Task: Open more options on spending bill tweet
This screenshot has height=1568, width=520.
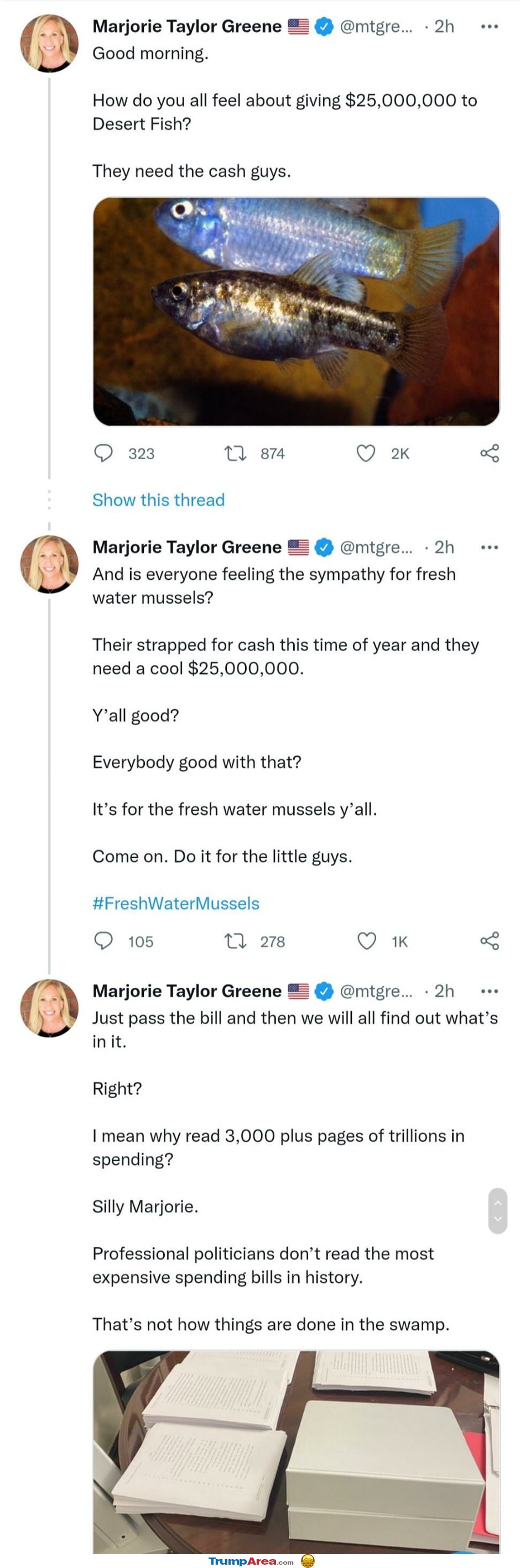Action: [490, 991]
